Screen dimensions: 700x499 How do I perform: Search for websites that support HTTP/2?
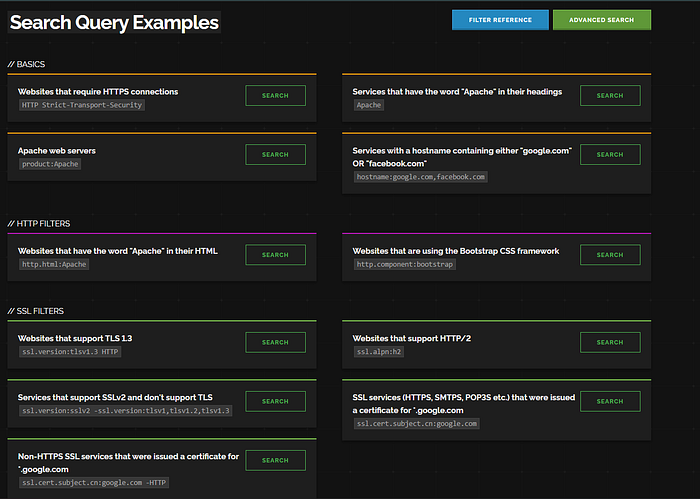(610, 342)
